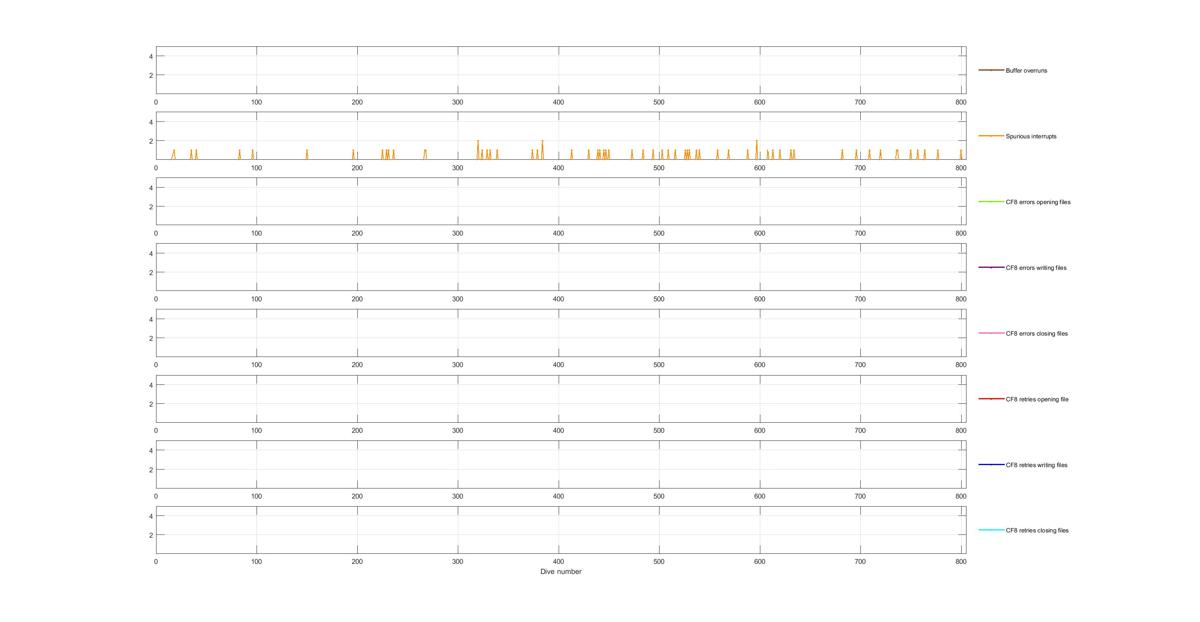Click the orange line sample for Spurious interrupts

pos(991,136)
